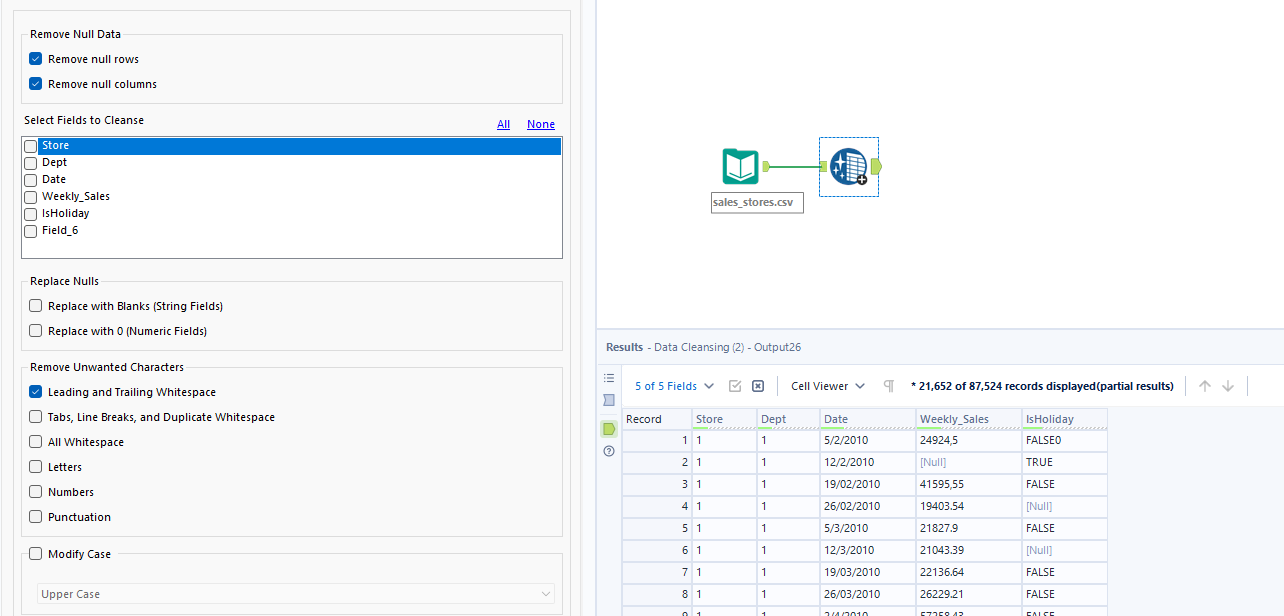Open the Input Data tool for sales_stores.csv
Viewport: 1284px width, 616px height.
740,166
